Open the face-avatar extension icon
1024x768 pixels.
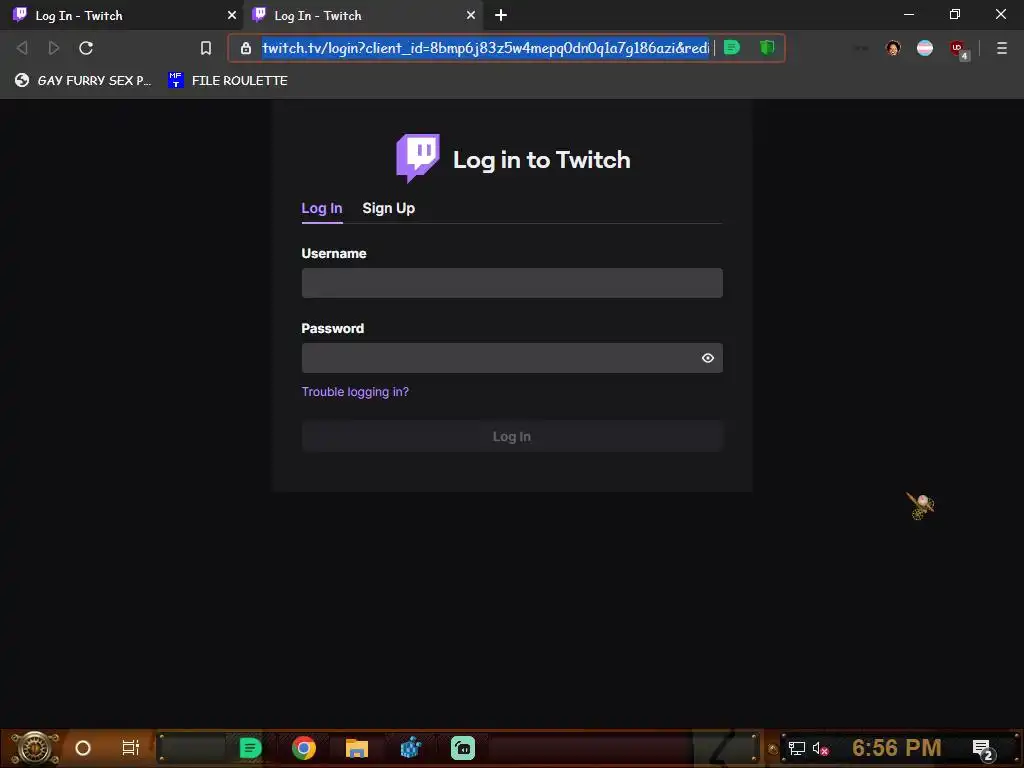tap(893, 48)
